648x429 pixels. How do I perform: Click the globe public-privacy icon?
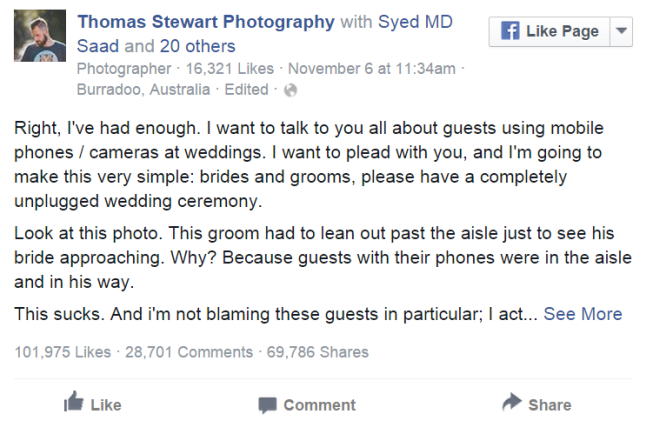[291, 90]
